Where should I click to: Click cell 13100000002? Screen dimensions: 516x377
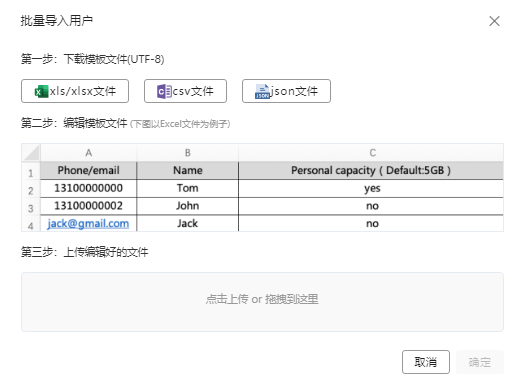click(88, 206)
